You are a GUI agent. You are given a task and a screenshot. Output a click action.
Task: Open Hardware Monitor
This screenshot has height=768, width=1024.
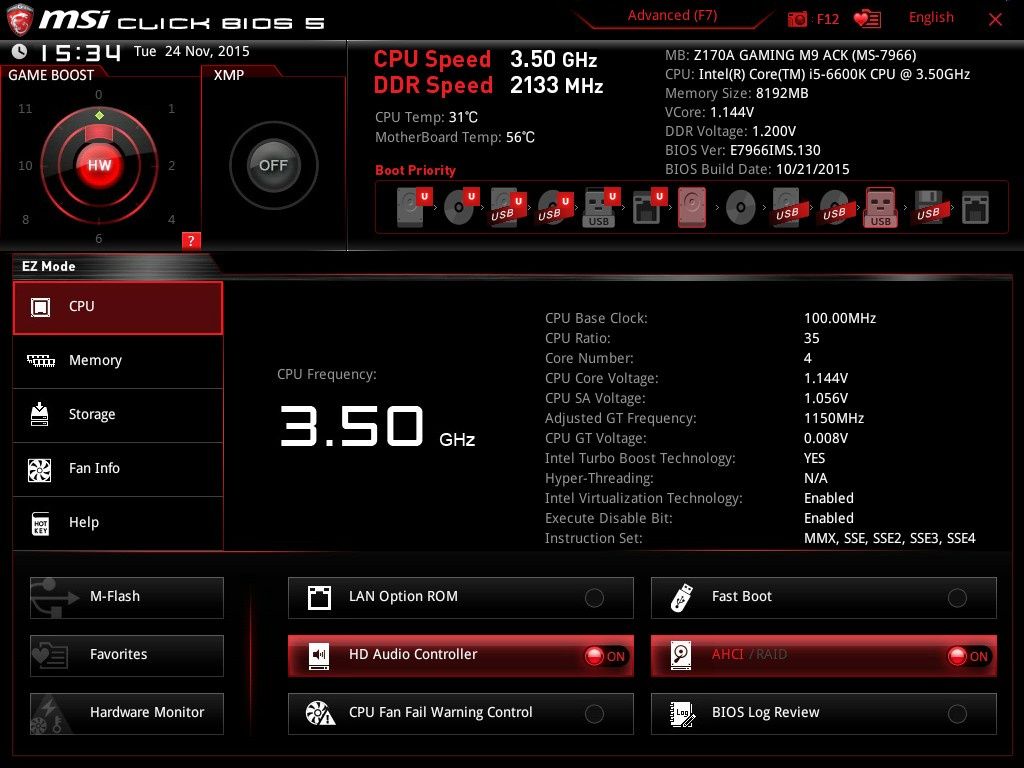click(x=127, y=714)
